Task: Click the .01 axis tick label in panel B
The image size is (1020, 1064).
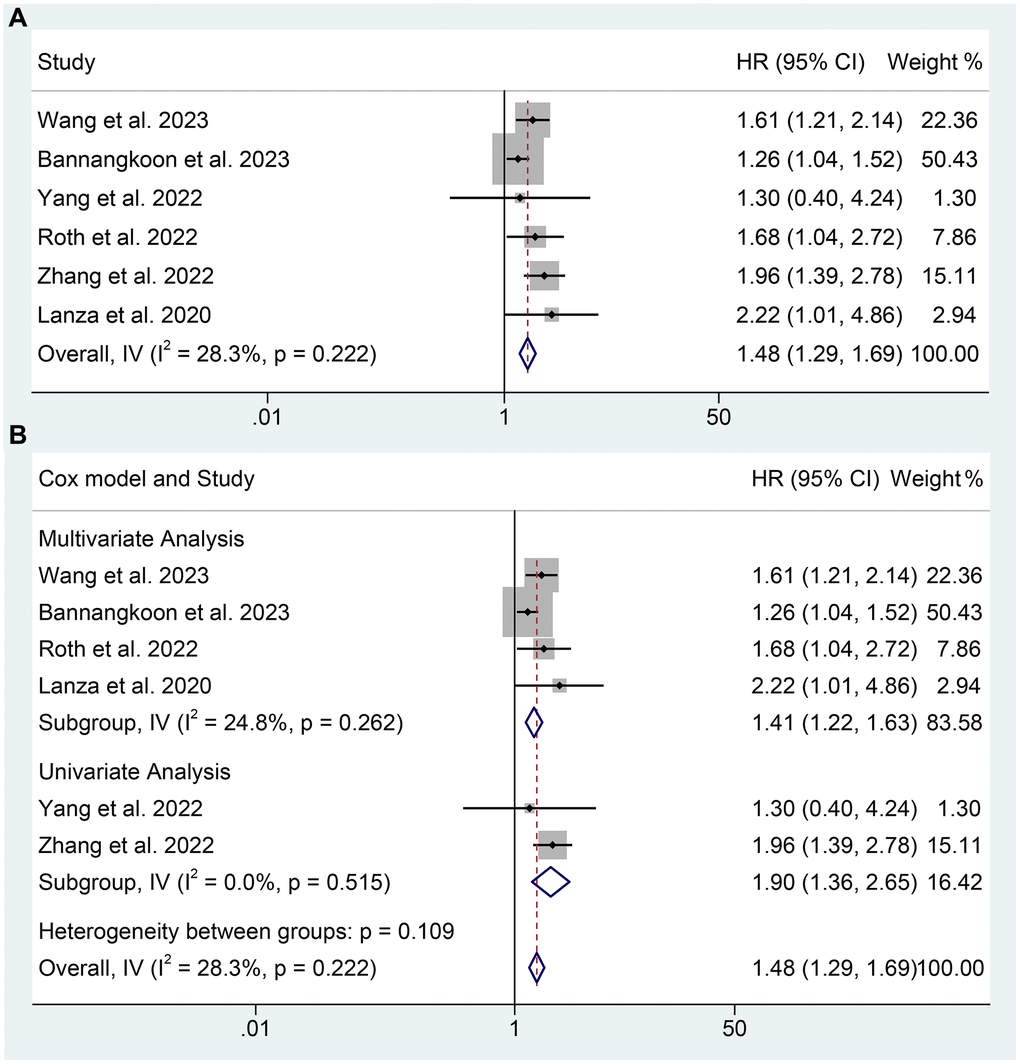Action: [255, 1029]
